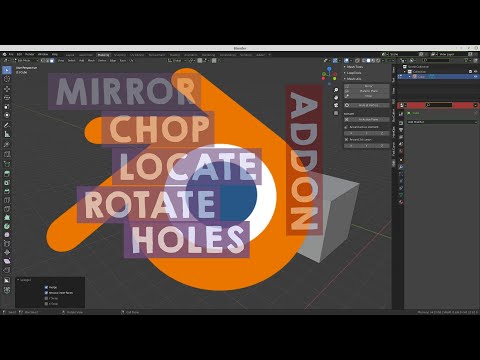Click the properties editor search field

(x=439, y=105)
